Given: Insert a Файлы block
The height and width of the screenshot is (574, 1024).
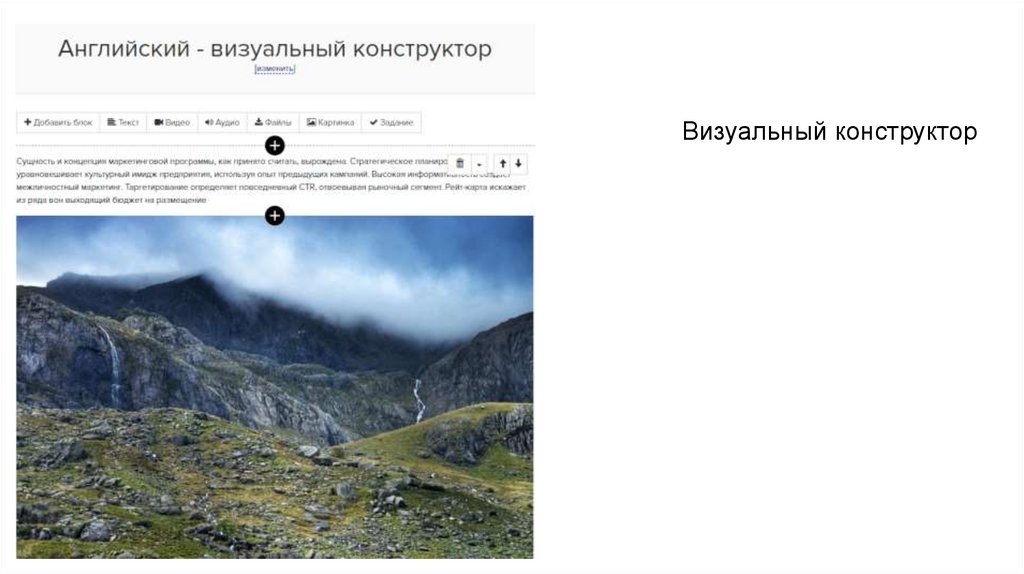Looking at the screenshot, I should (273, 122).
